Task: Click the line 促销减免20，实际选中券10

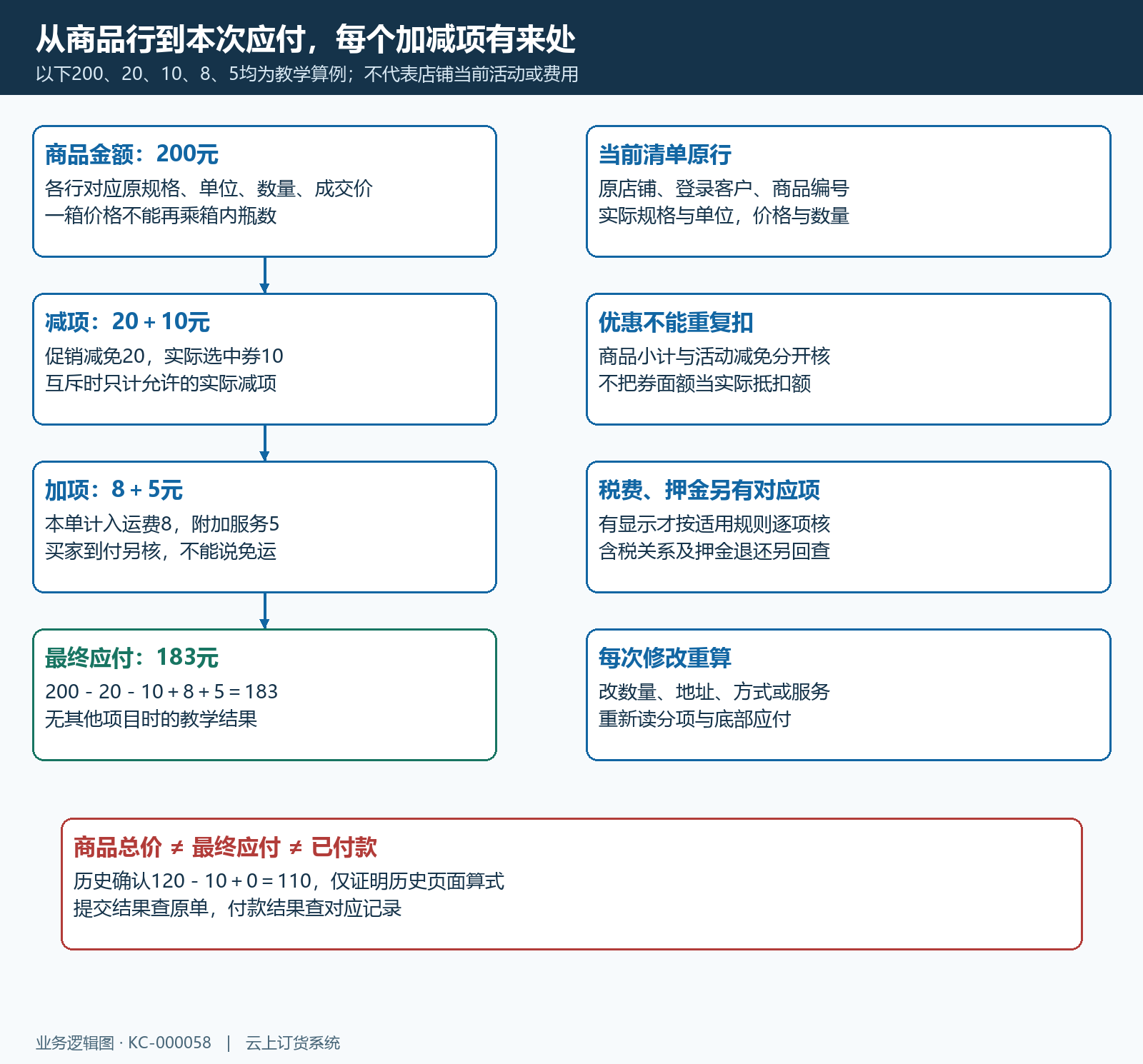Action: 164,356
